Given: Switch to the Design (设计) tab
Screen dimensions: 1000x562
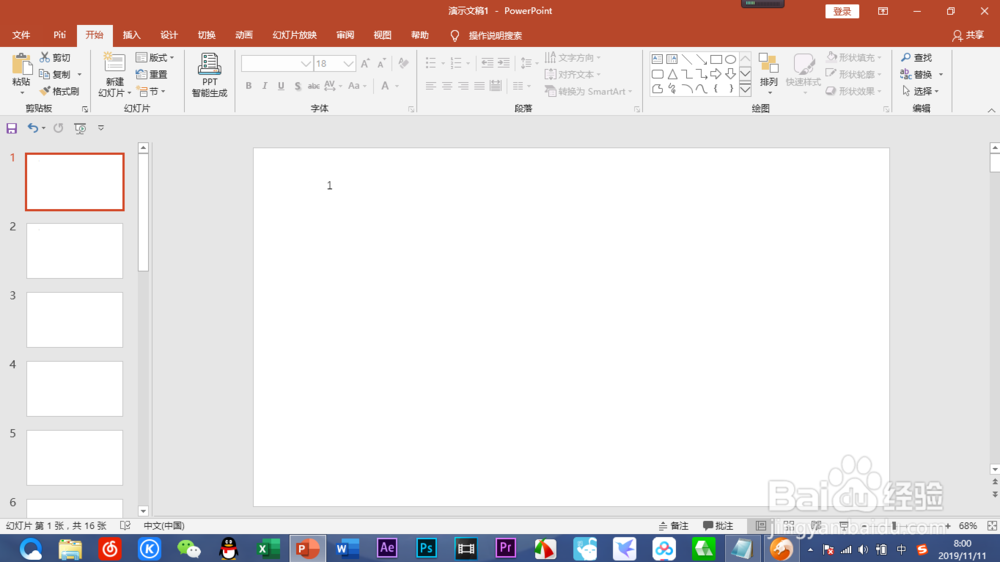Looking at the screenshot, I should [x=169, y=35].
